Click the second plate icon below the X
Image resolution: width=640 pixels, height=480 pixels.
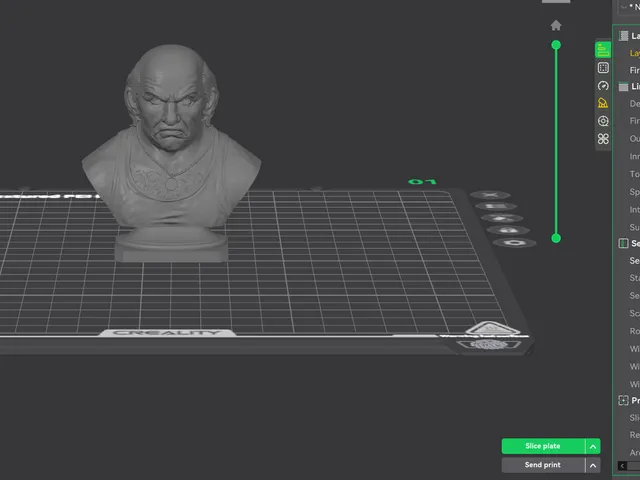click(496, 207)
